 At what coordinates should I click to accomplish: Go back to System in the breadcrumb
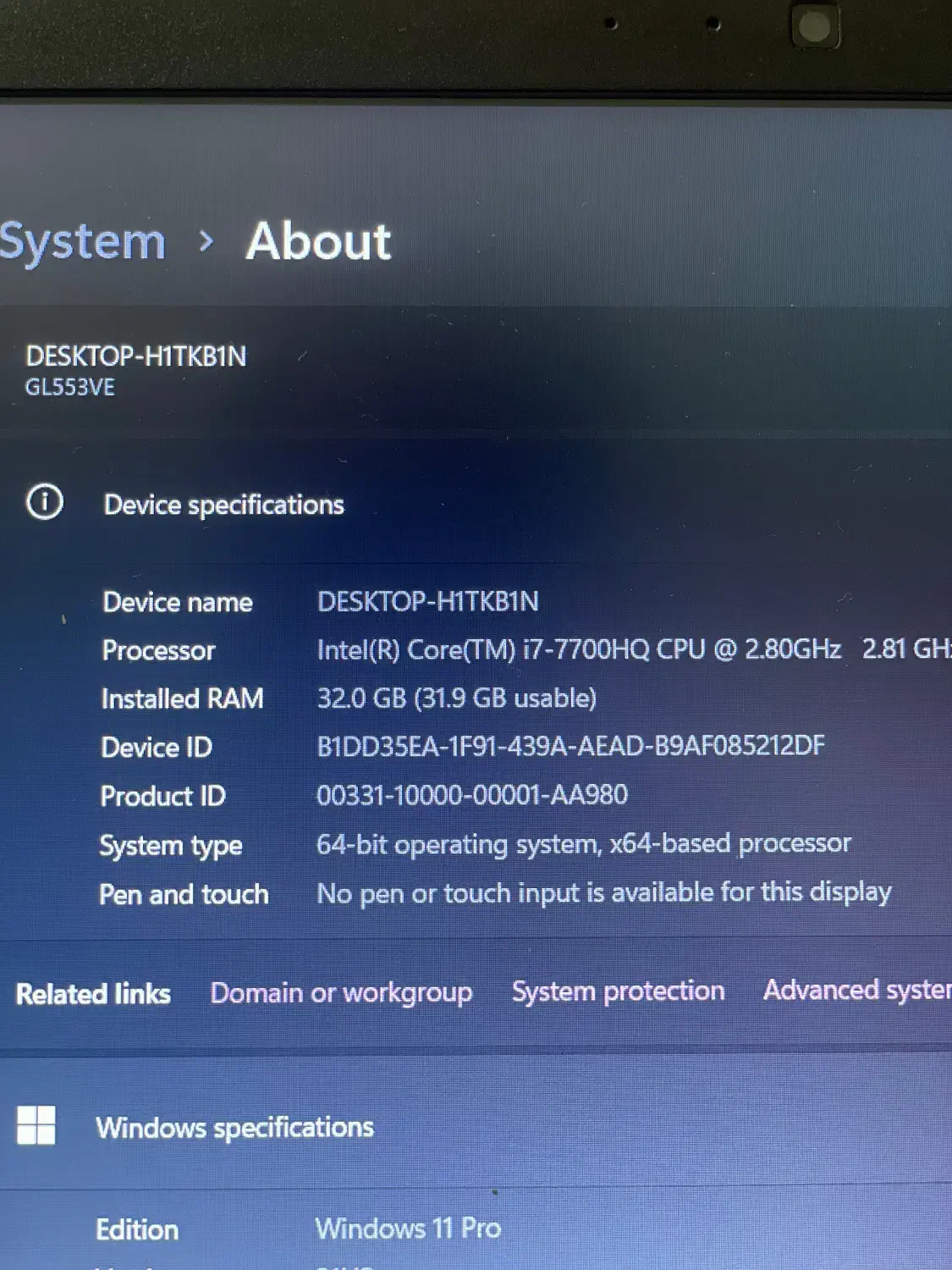[x=83, y=242]
